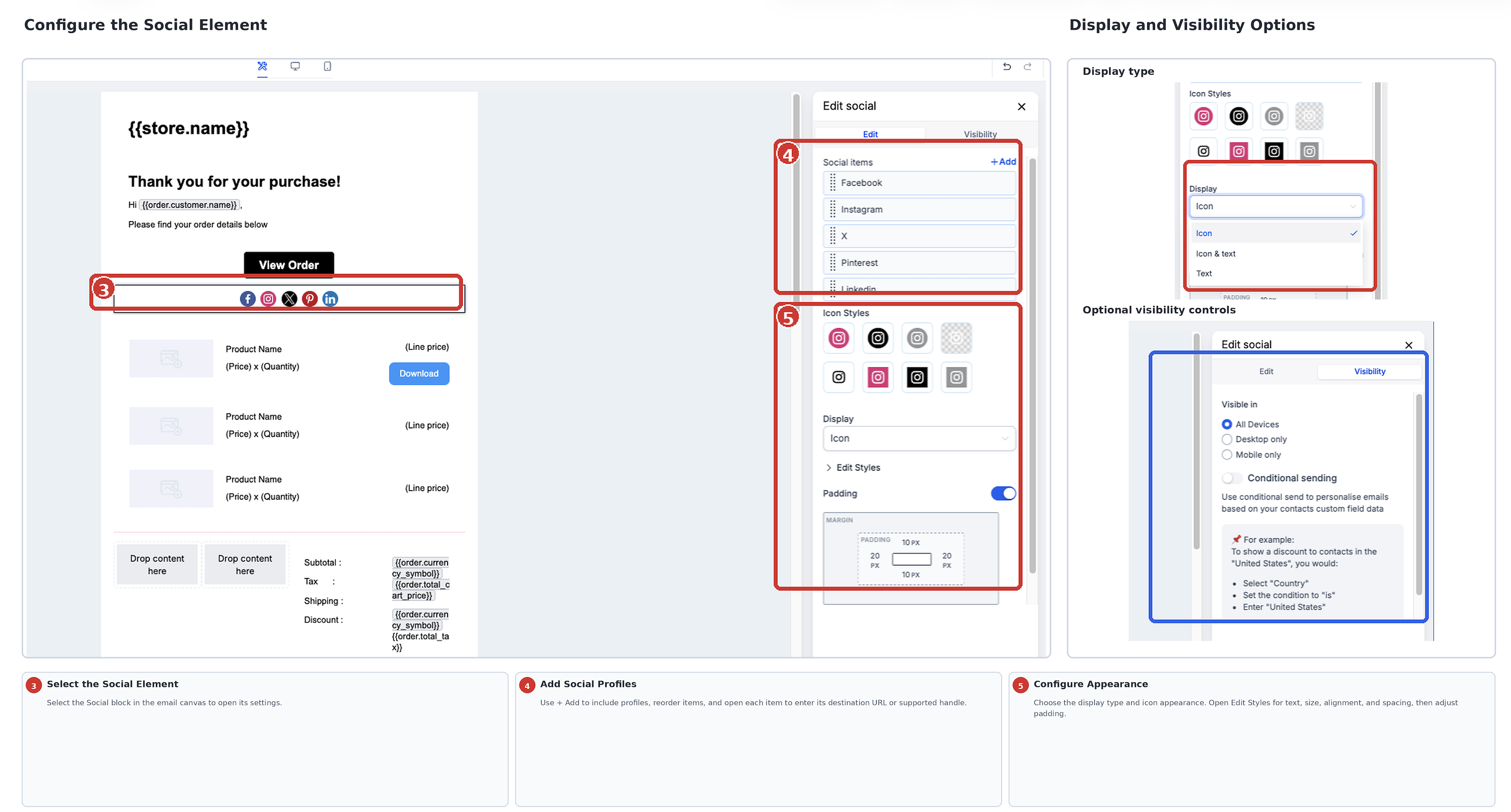Screen dimensions: 1511x812
Task: Pick black circle style in Display type panel
Action: click(x=1239, y=116)
